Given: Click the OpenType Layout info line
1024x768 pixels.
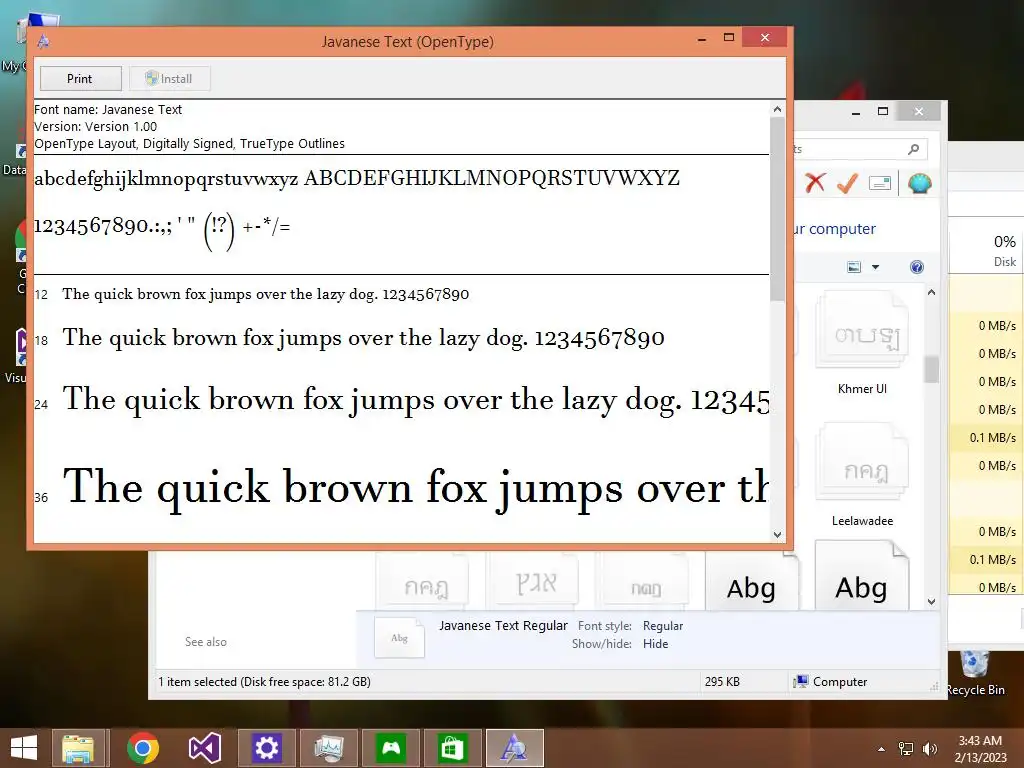Looking at the screenshot, I should pos(189,144).
